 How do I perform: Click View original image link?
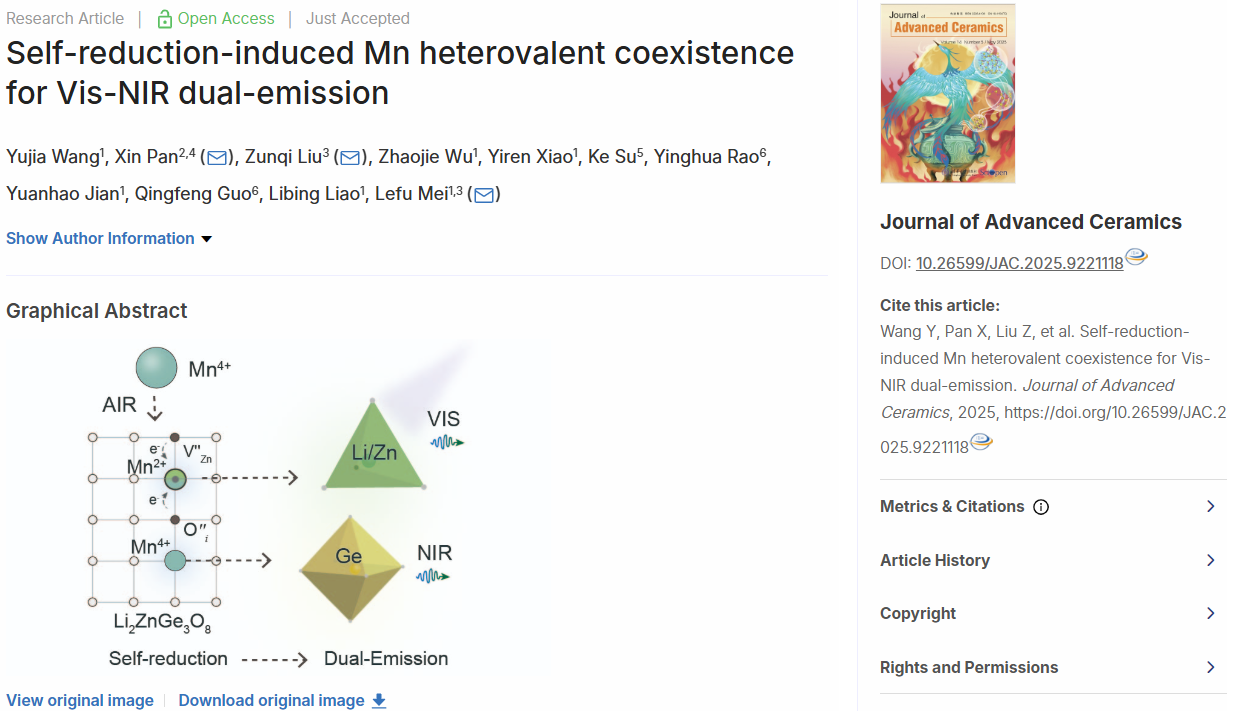[x=80, y=701]
